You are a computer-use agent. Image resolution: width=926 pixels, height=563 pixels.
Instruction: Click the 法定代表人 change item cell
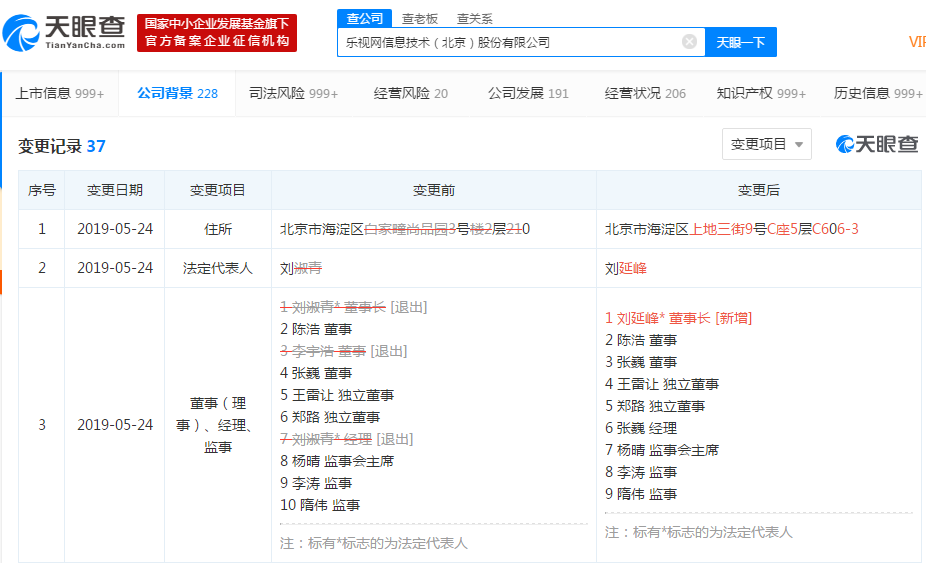click(217, 268)
